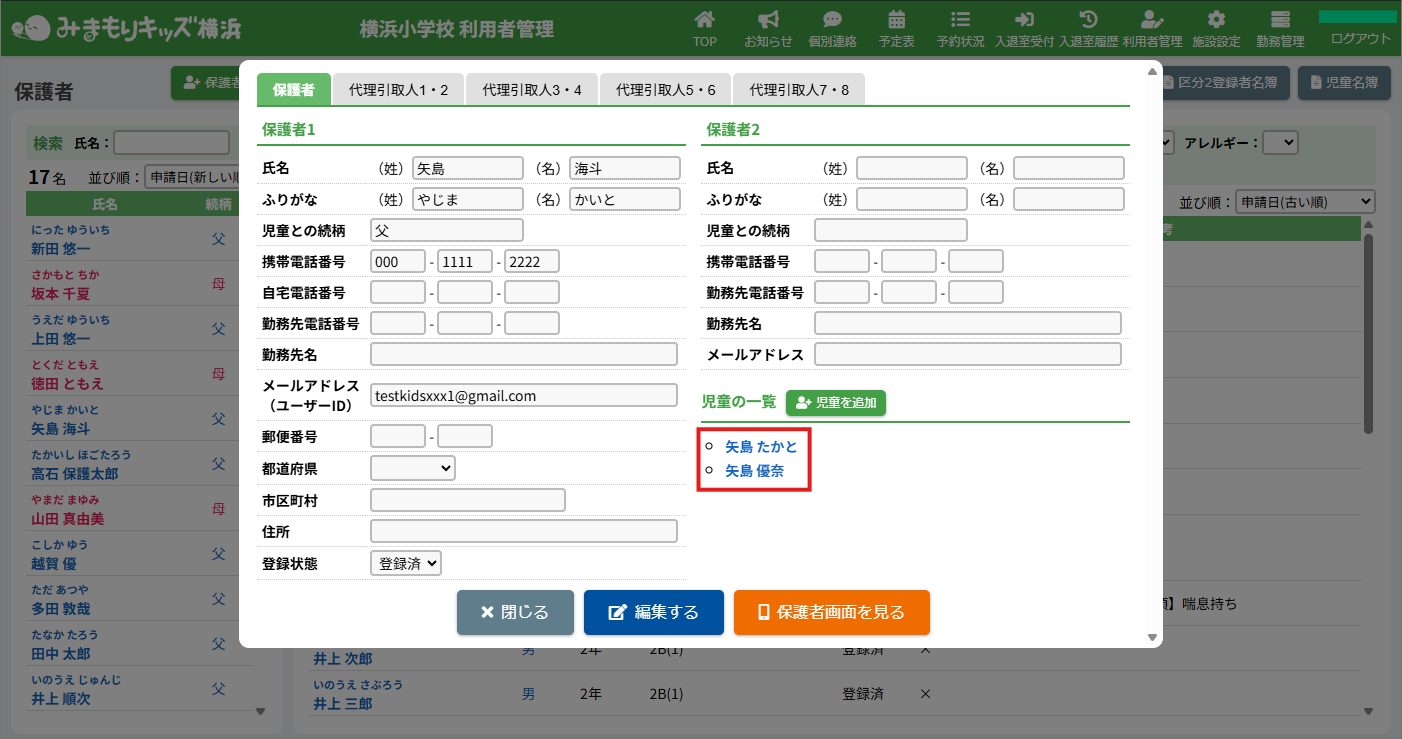Expand the 登録状態 dropdown
Screen dimensions: 1402x739
pos(405,563)
